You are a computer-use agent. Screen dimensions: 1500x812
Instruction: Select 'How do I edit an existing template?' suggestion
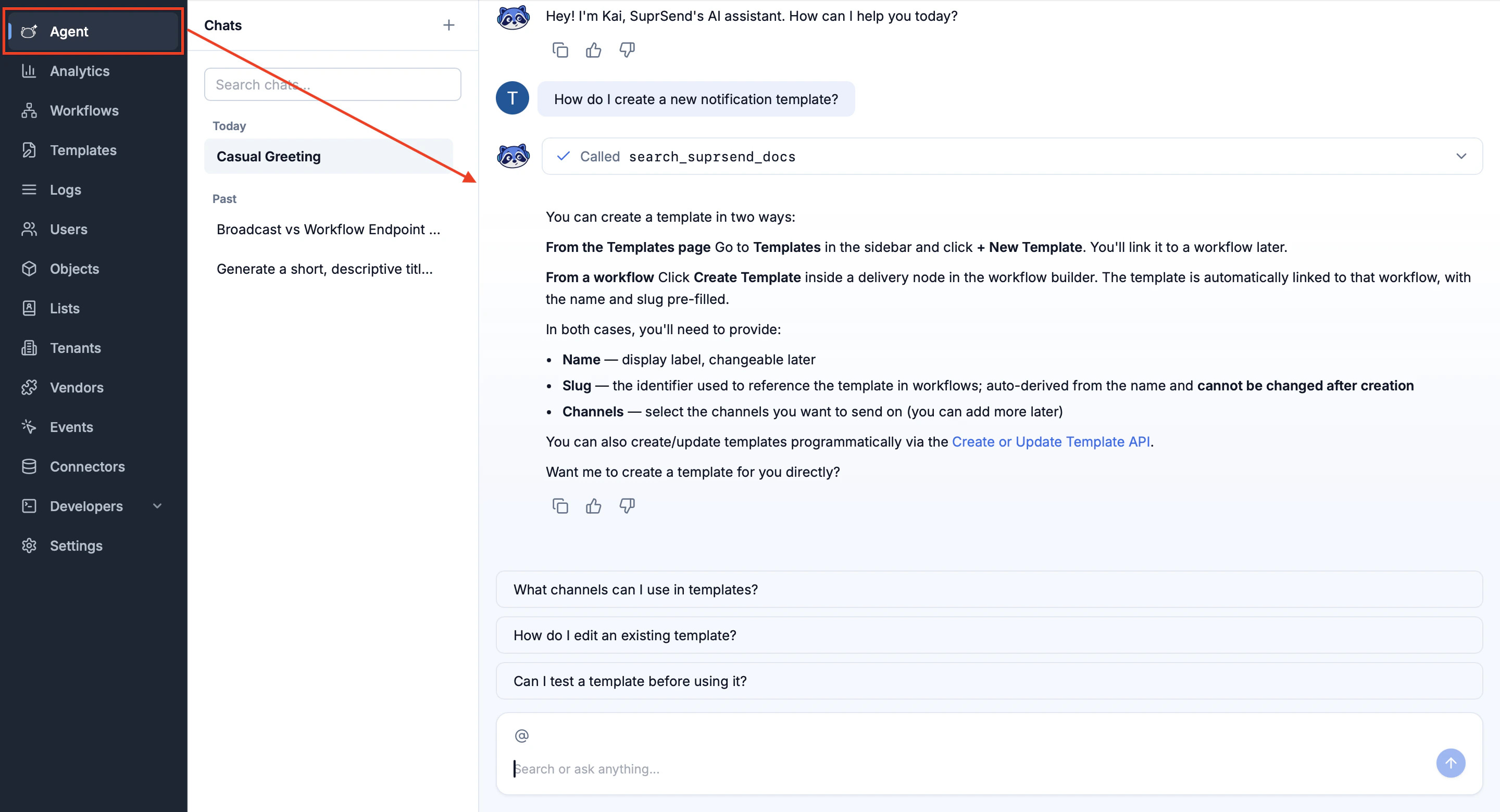pyautogui.click(x=989, y=635)
